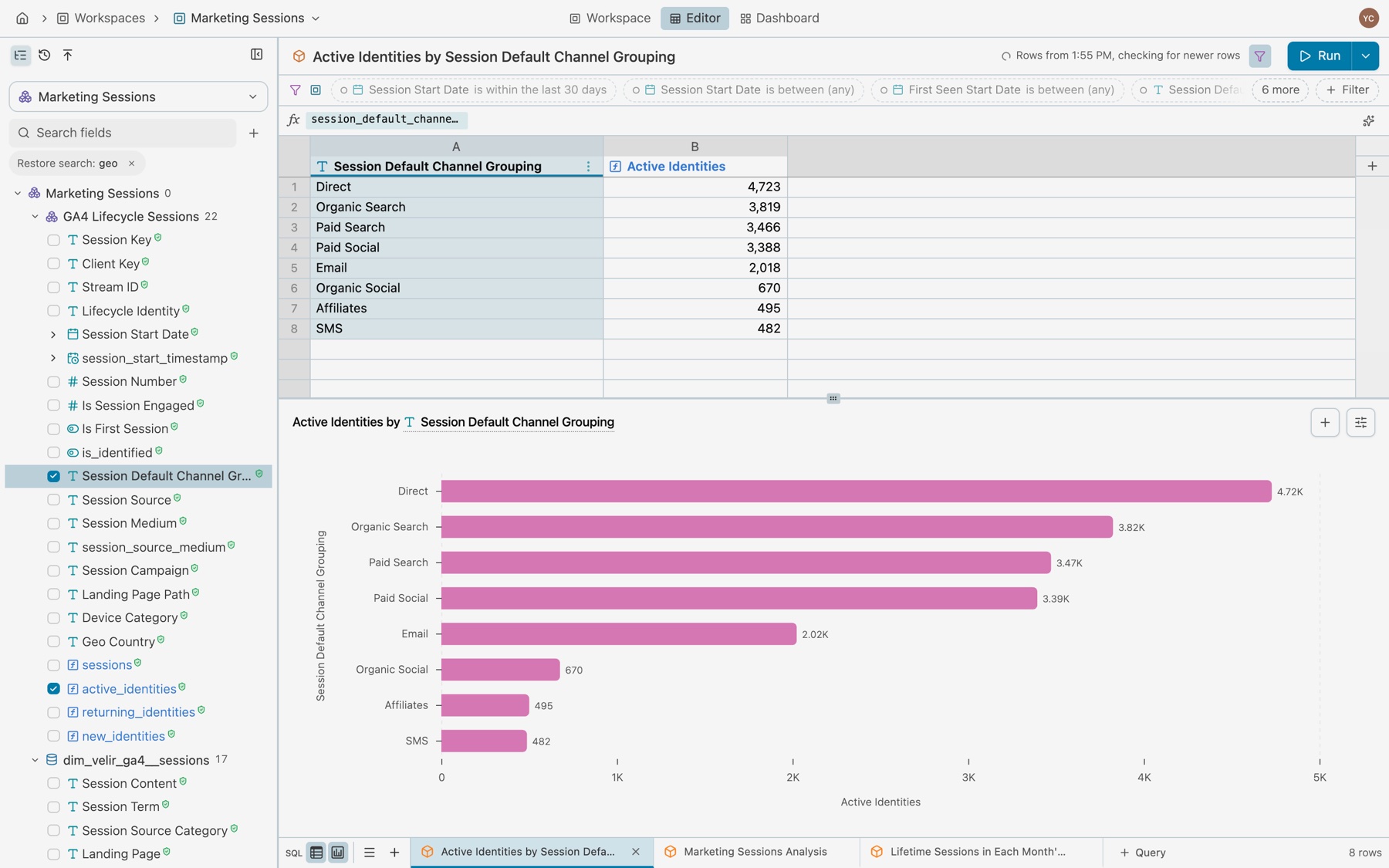Open Run options dropdown arrow

1365,56
